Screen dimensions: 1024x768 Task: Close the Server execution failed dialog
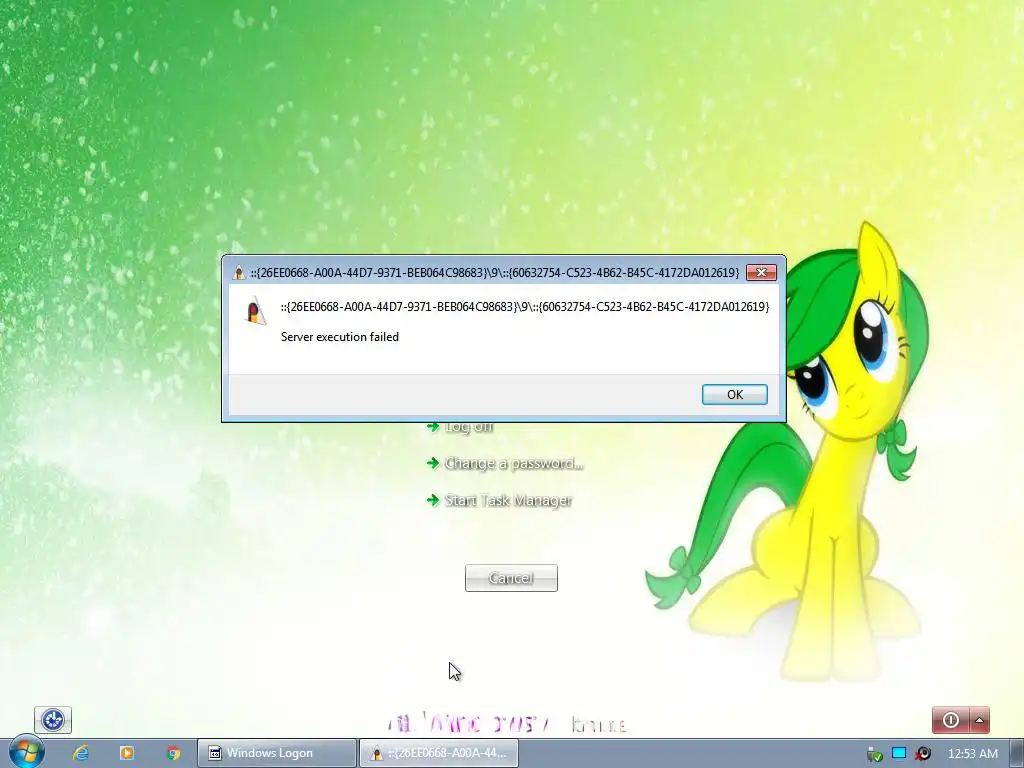761,272
